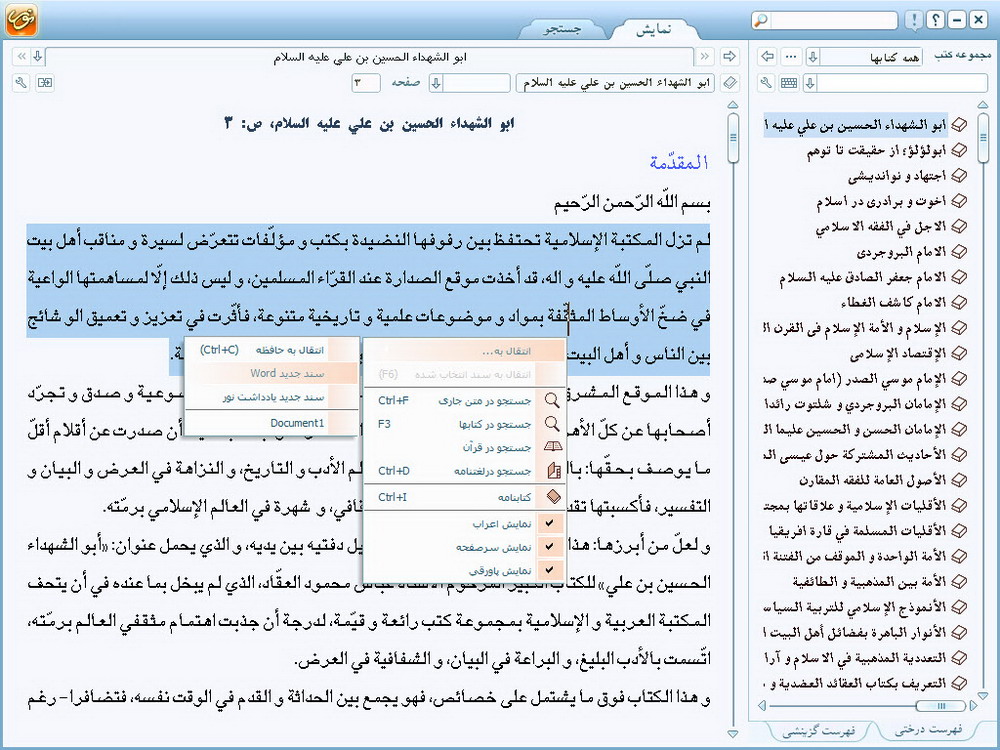1000x750 pixels.
Task: Open the فهرست گزینشی tab
Action: [x=819, y=730]
